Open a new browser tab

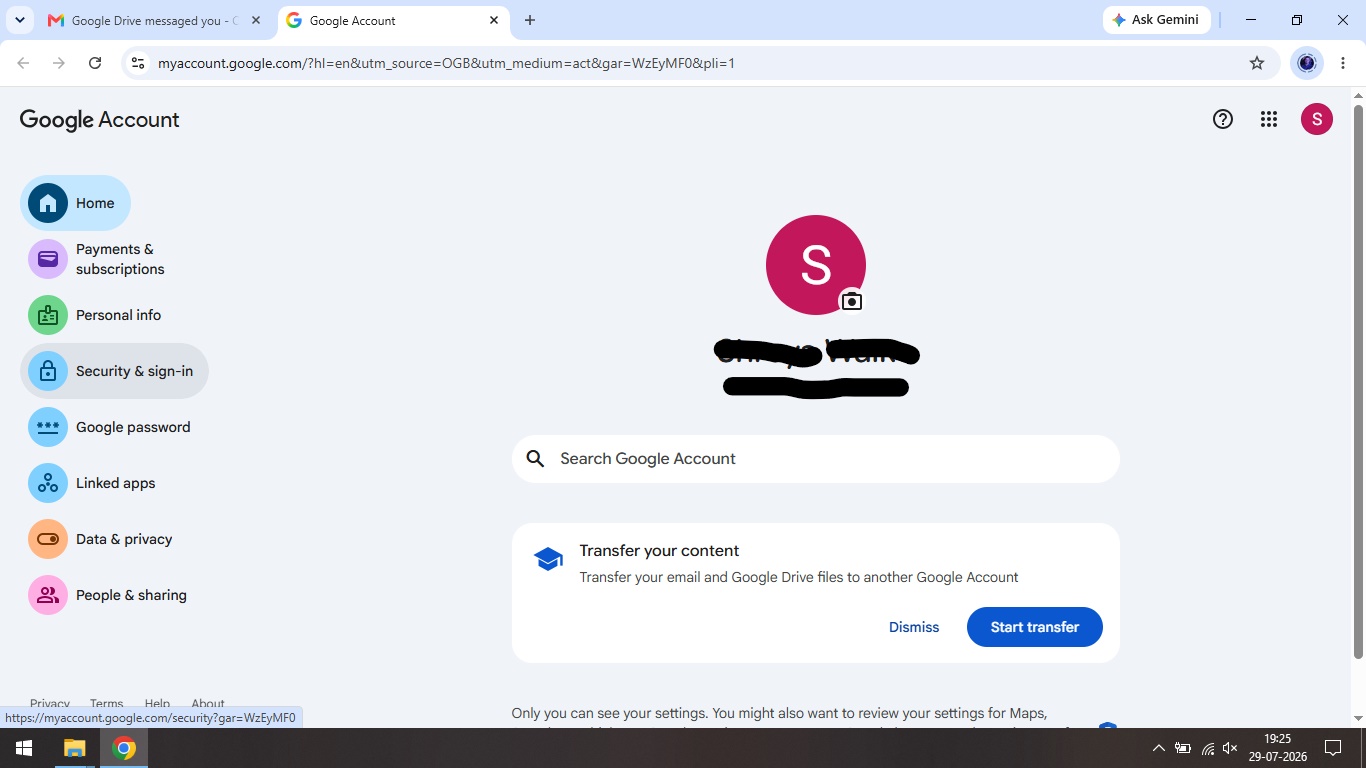point(530,20)
